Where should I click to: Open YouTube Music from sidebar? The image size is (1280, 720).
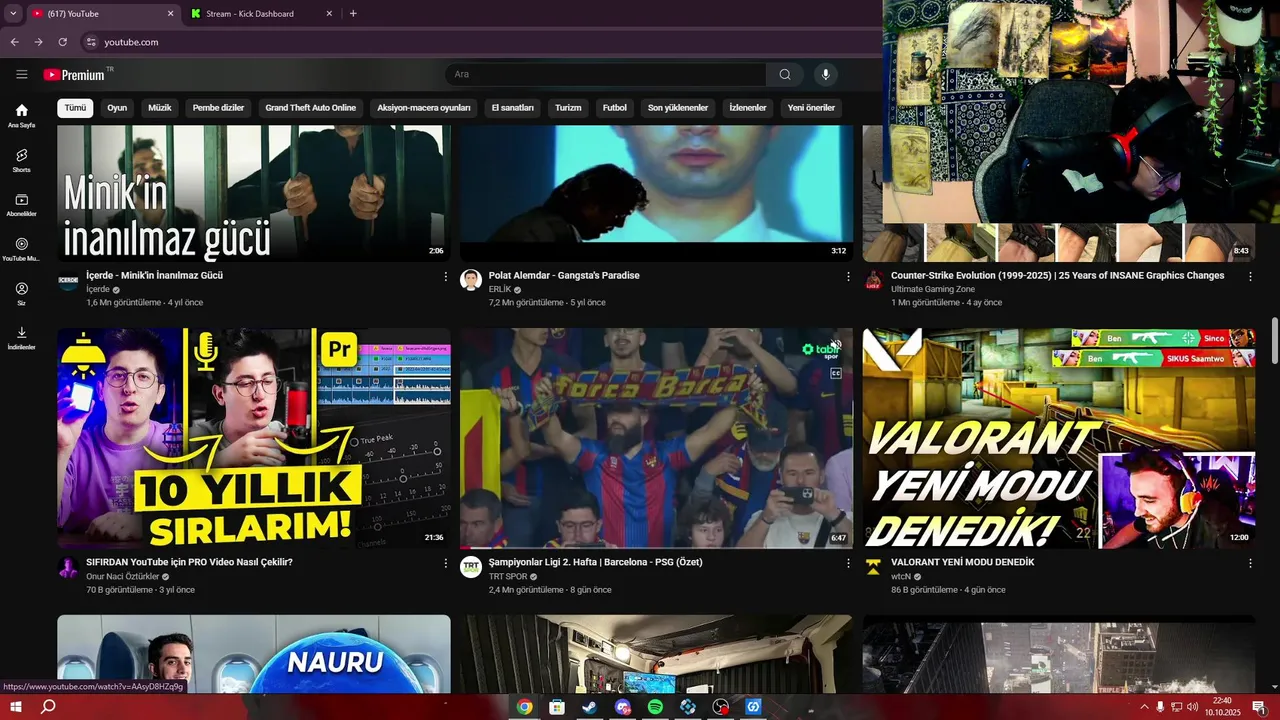pos(21,249)
